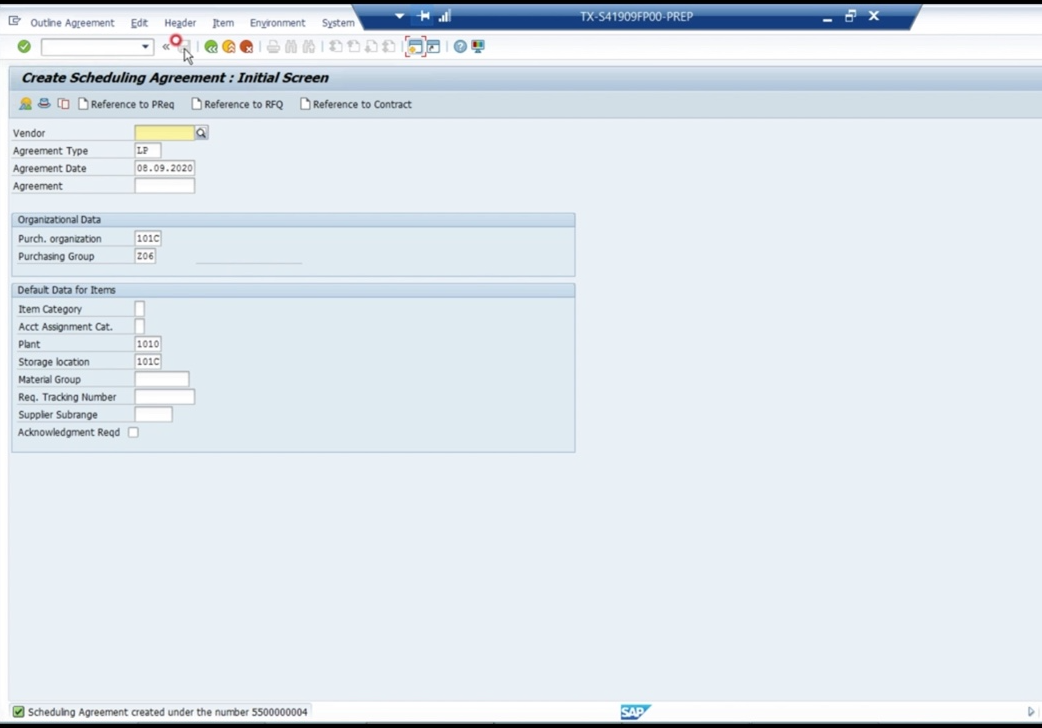Click the Vendor address icon in application toolbar
The height and width of the screenshot is (728, 1042).
coord(25,104)
